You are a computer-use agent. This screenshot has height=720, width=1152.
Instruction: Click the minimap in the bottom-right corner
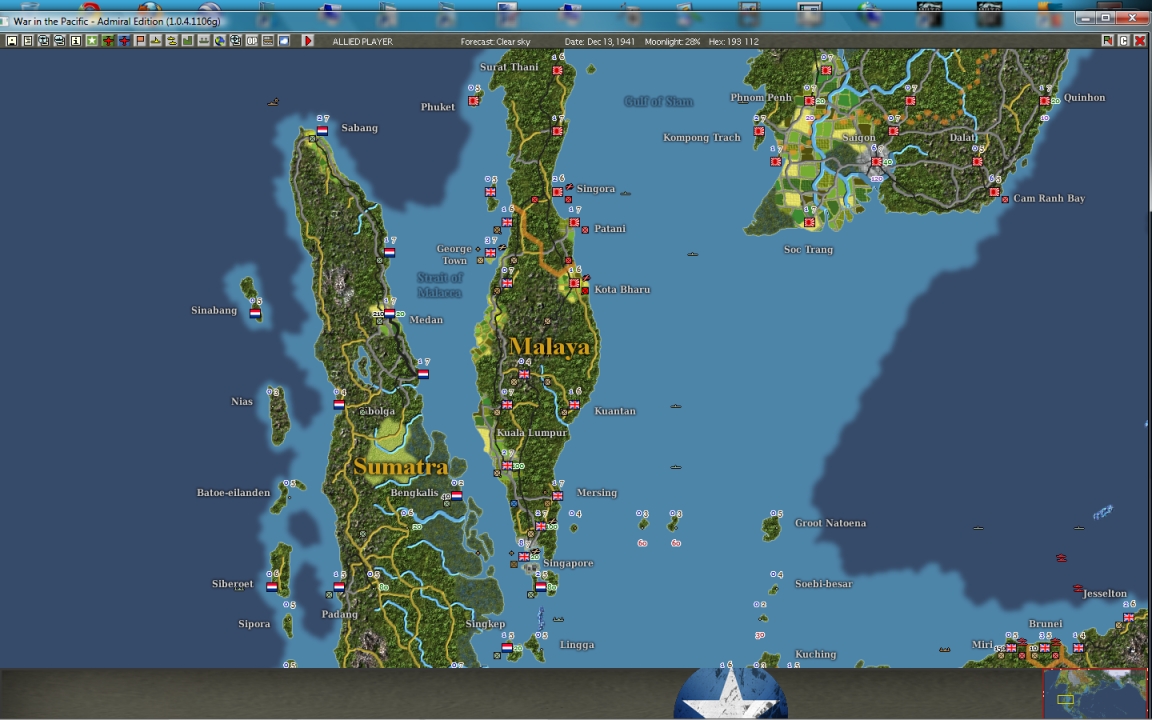point(1095,694)
